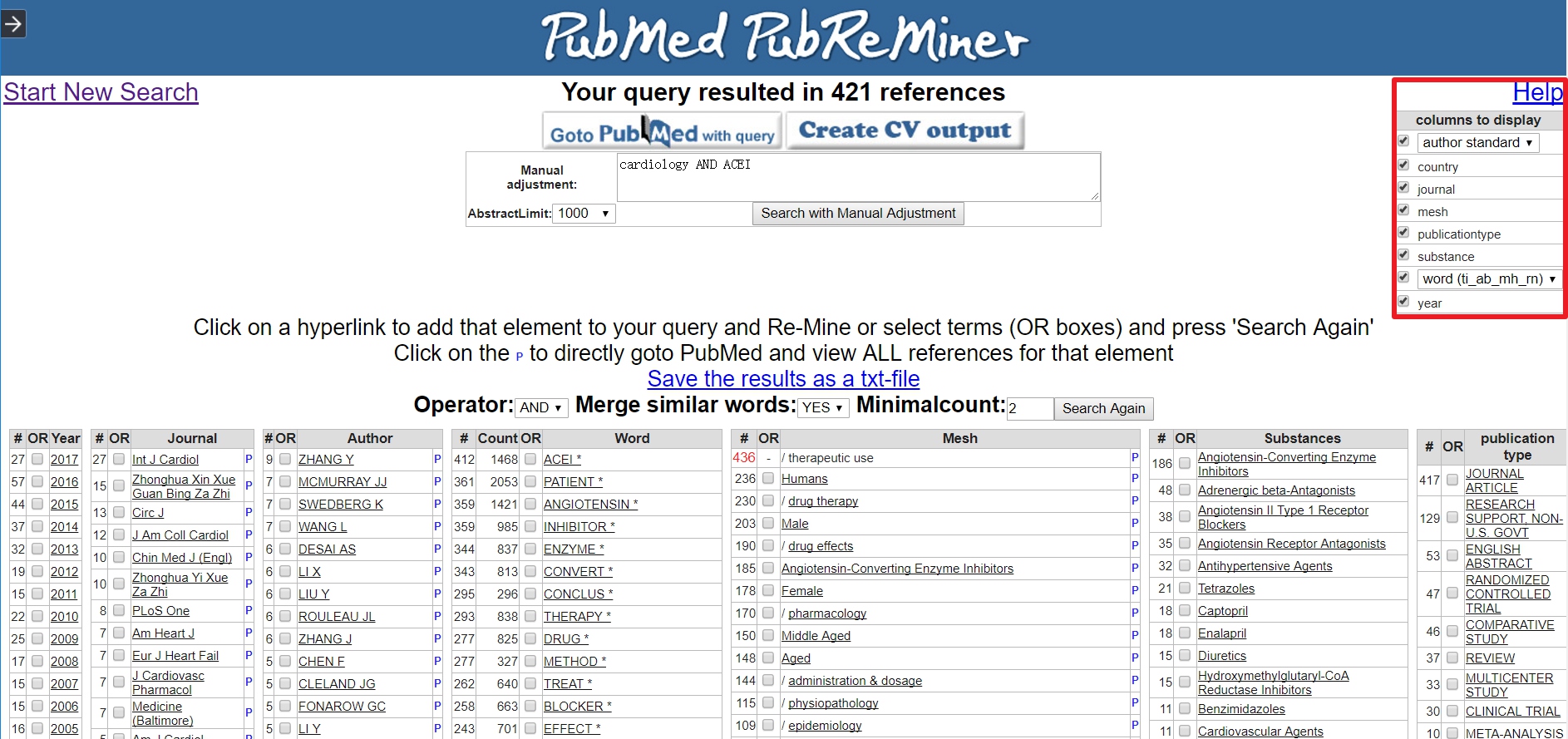Open PubMed P link beside Circ J
The image size is (1568, 739).
(x=249, y=512)
